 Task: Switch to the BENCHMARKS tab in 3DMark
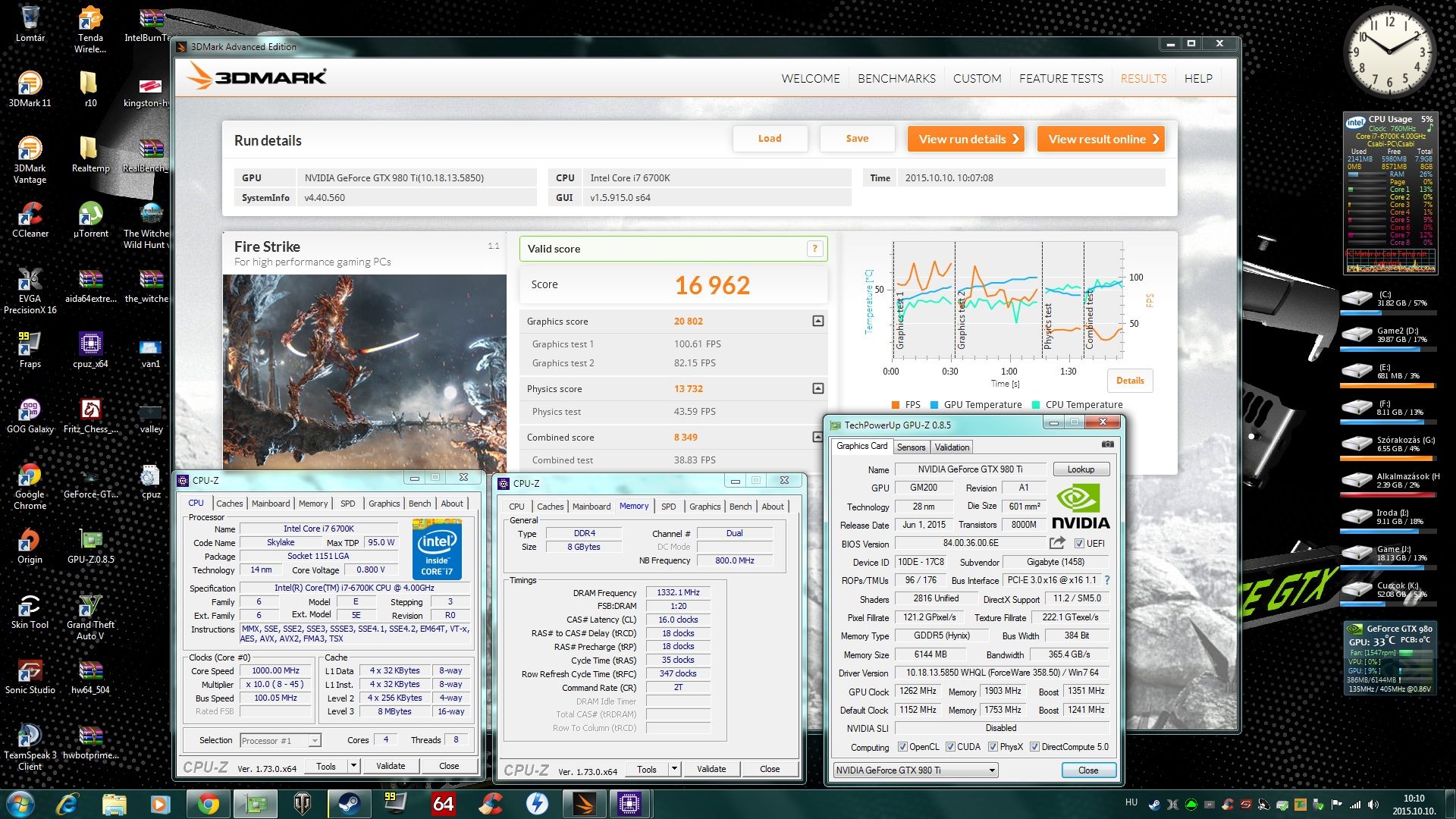896,79
